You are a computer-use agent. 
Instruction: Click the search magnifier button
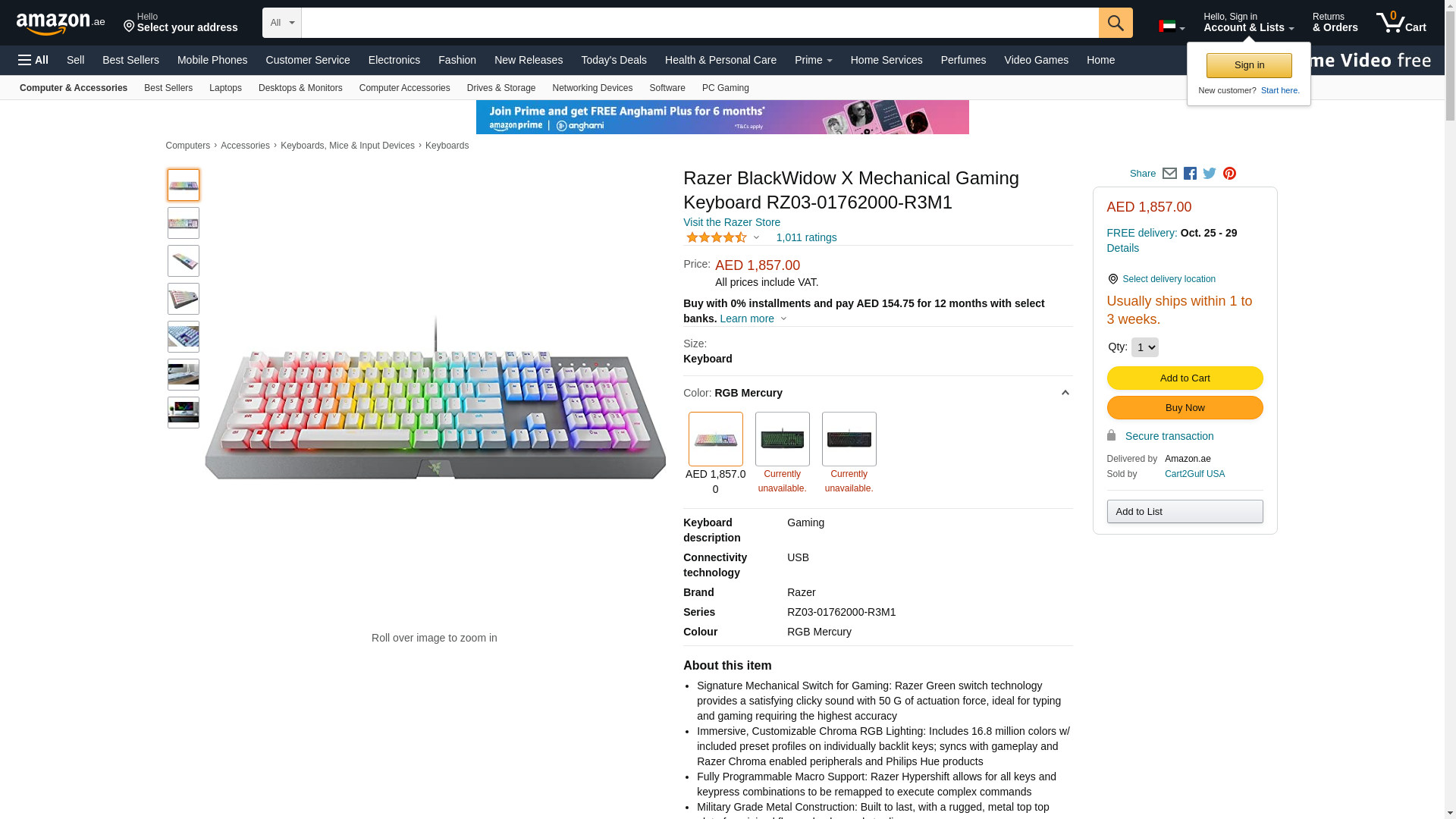(1116, 23)
